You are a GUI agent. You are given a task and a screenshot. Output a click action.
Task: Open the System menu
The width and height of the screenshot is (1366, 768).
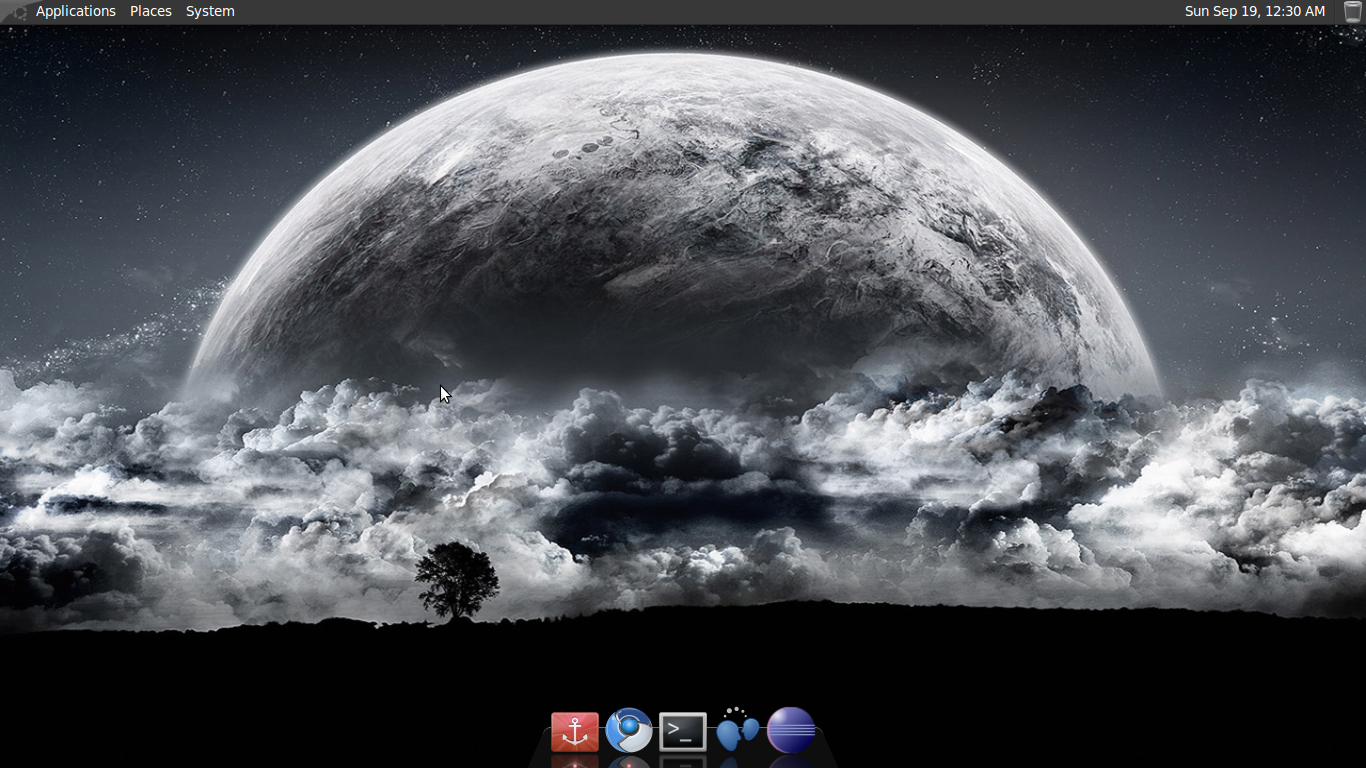pos(209,11)
